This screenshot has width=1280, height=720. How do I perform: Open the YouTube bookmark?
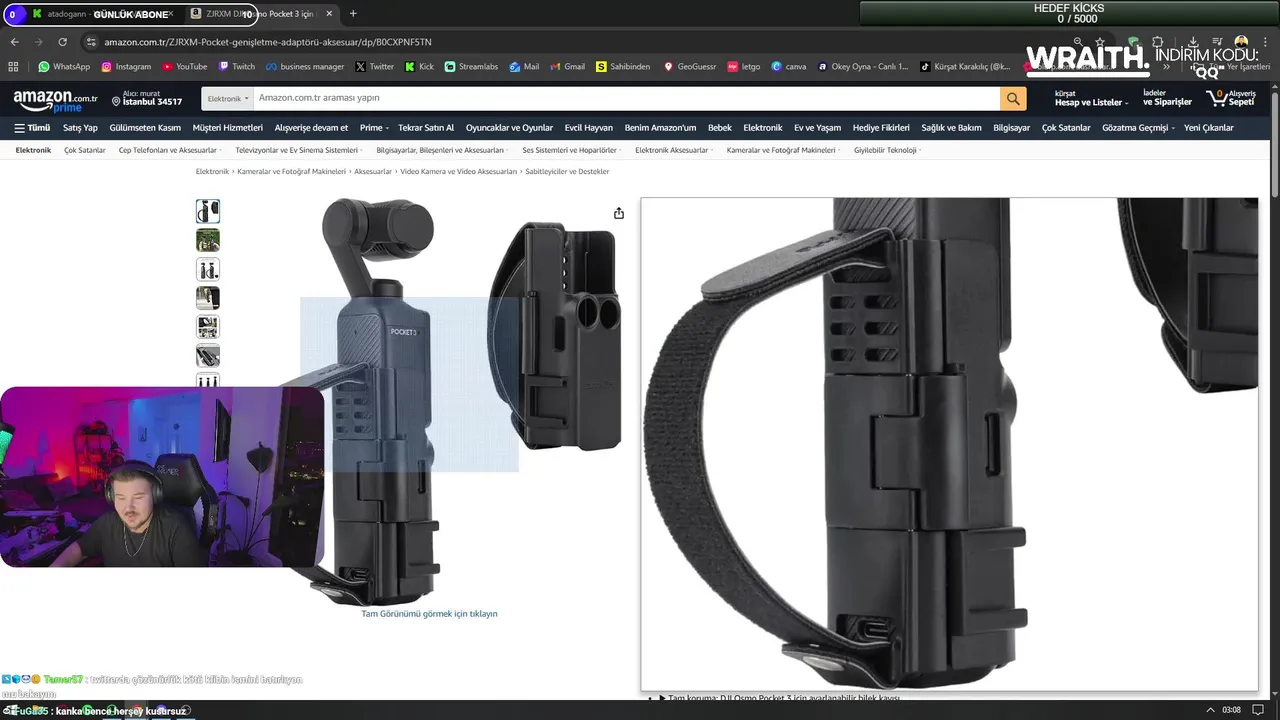[184, 67]
